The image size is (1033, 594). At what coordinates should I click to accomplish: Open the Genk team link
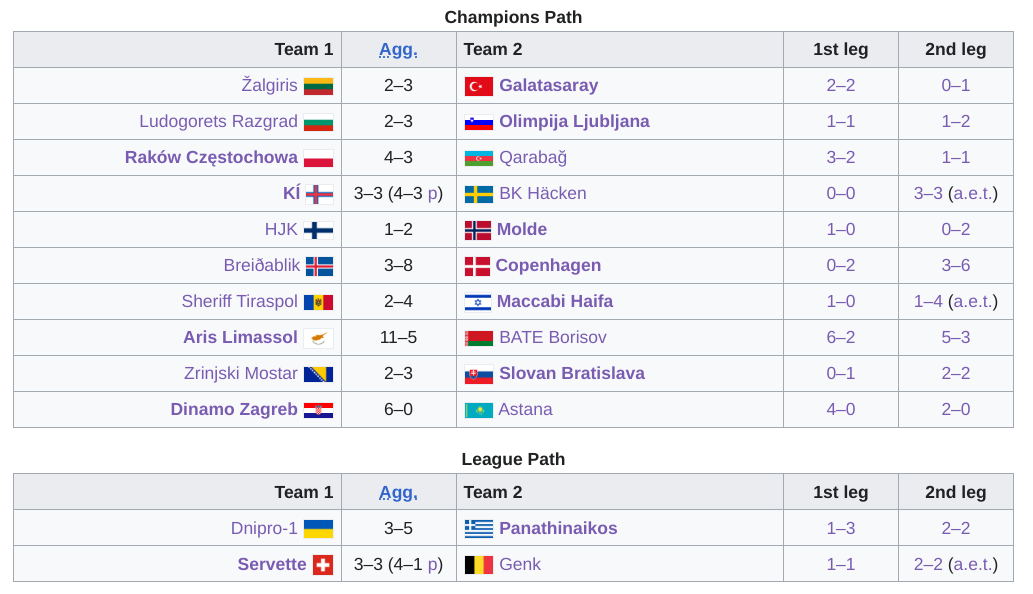520,564
